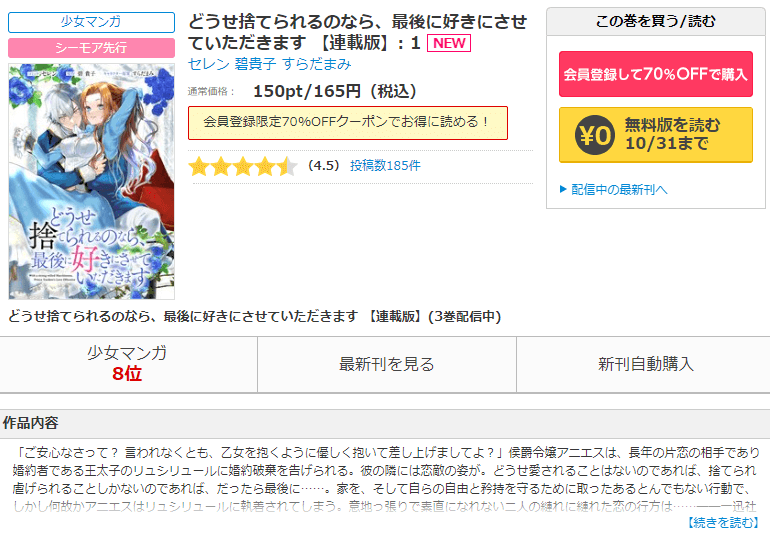Select the 少女マンガ 8位 ranking tab
The image size is (770, 535).
[x=128, y=365]
